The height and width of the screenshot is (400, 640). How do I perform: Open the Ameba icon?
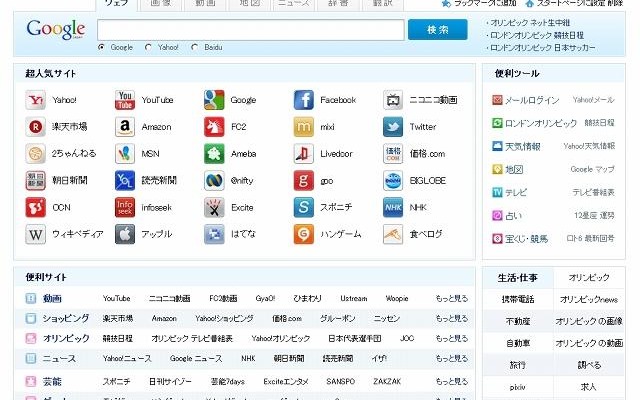pyautogui.click(x=214, y=154)
